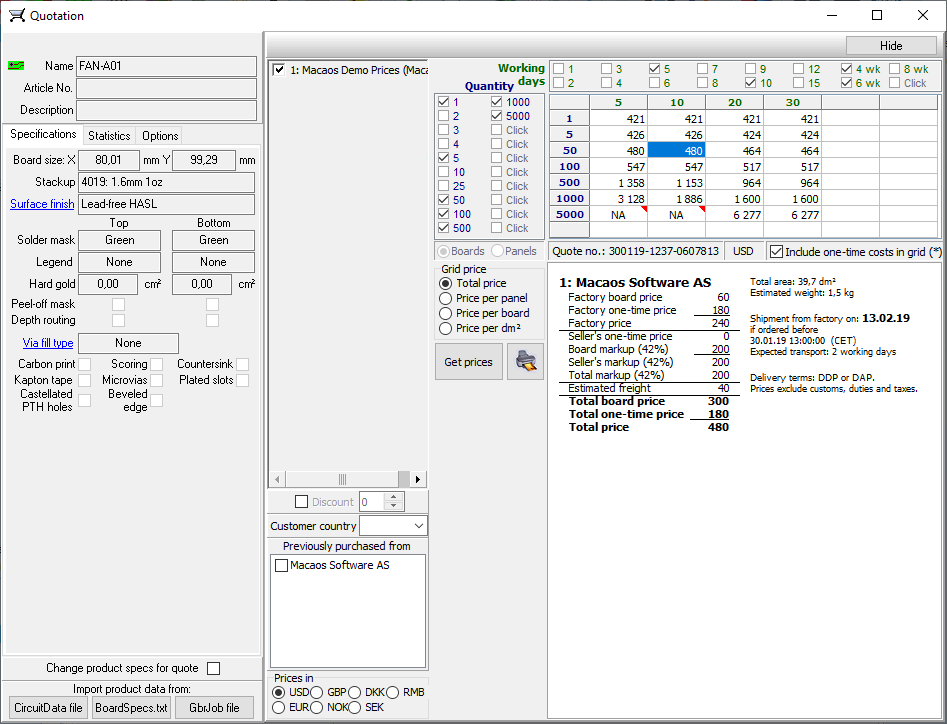
Task: Switch to the Statistics tab
Action: (x=109, y=136)
